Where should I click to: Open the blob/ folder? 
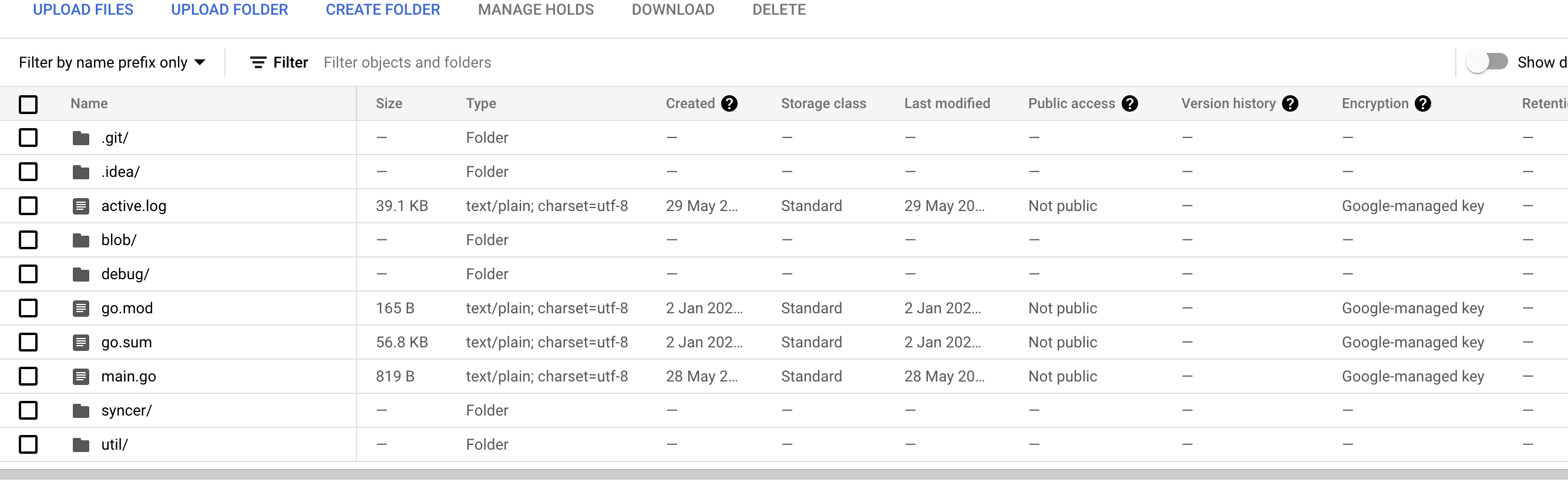click(119, 240)
